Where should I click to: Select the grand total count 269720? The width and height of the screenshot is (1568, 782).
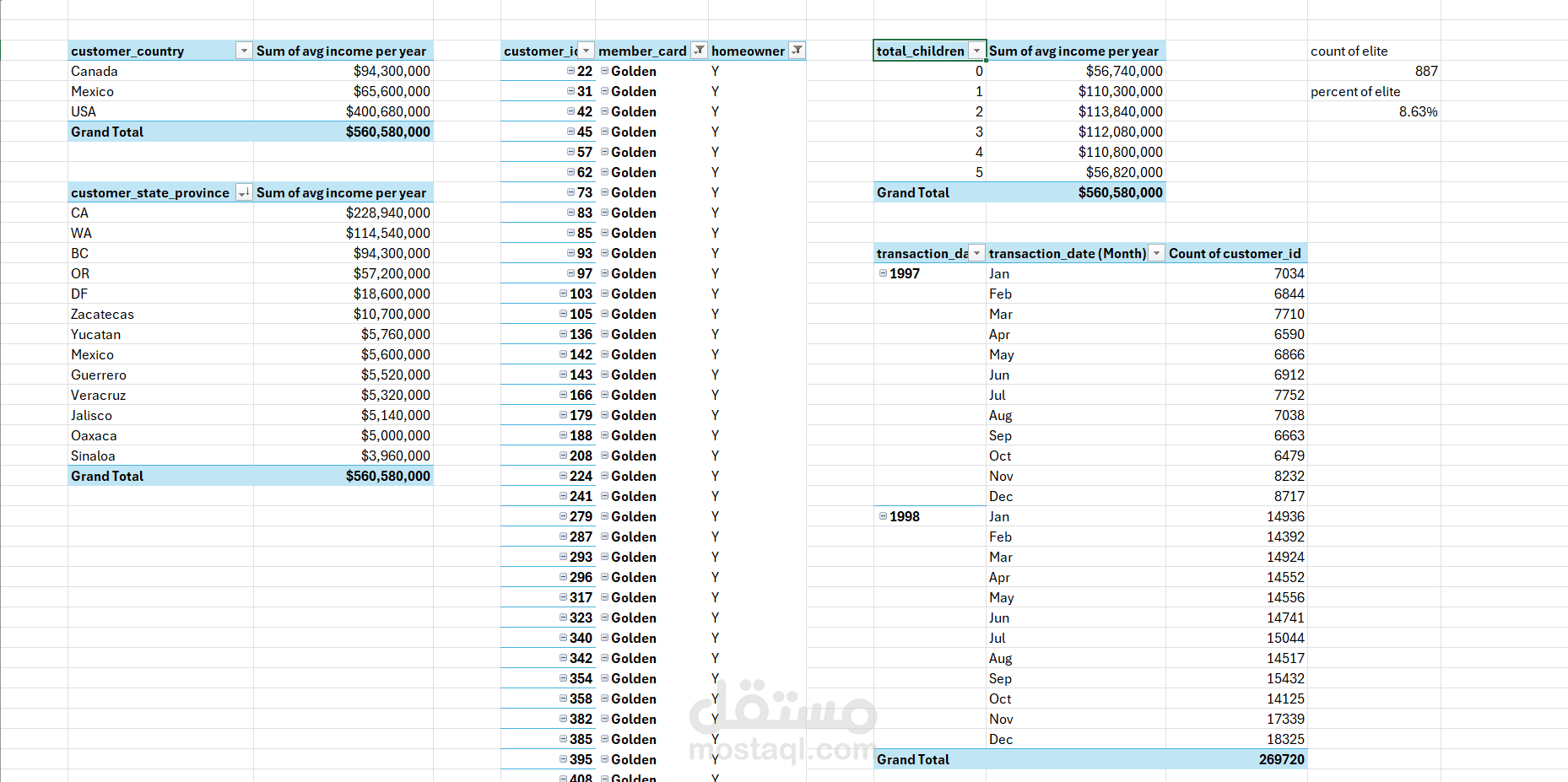1236,759
